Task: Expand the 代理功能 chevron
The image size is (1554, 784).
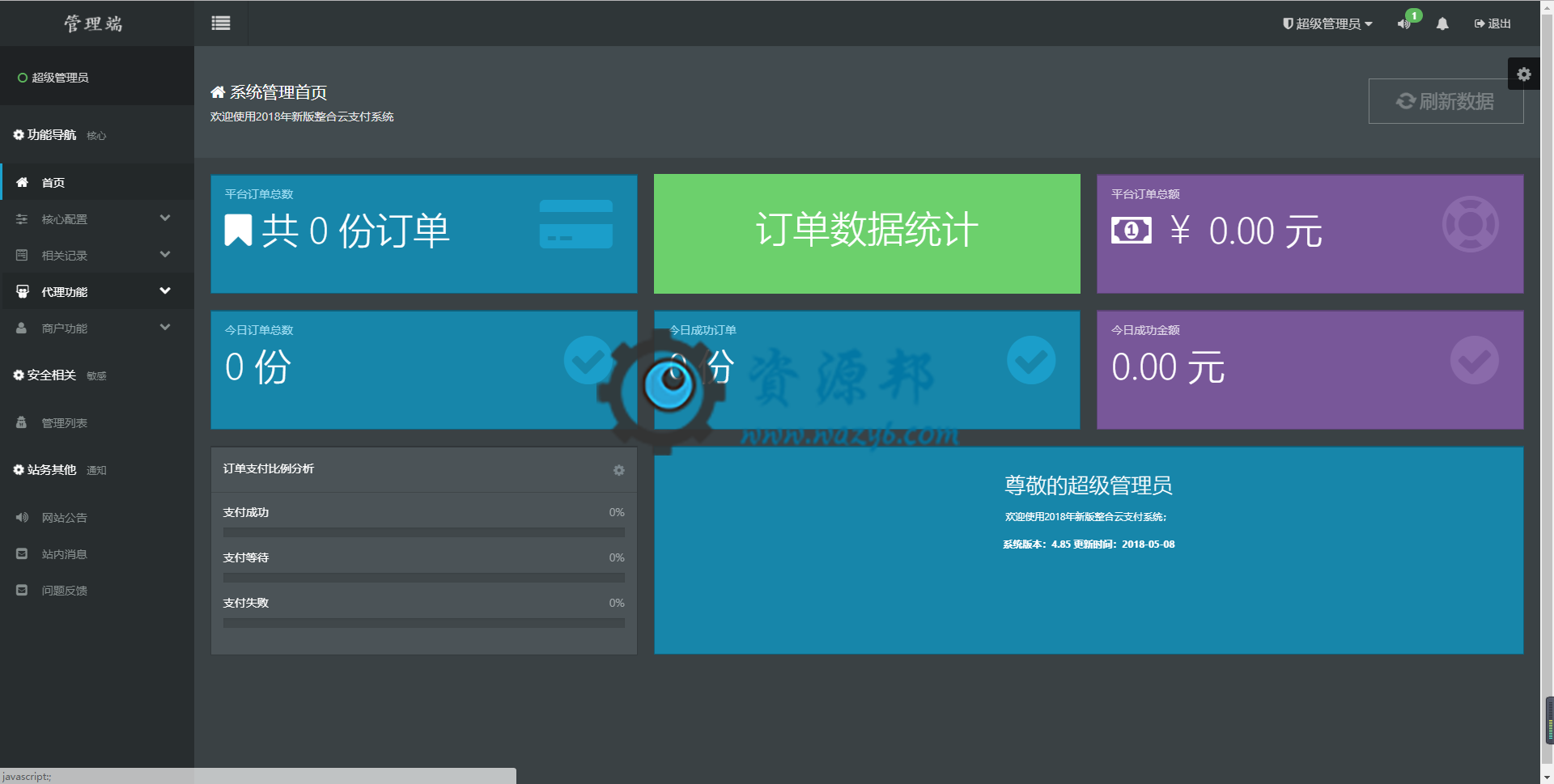Action: [x=165, y=291]
